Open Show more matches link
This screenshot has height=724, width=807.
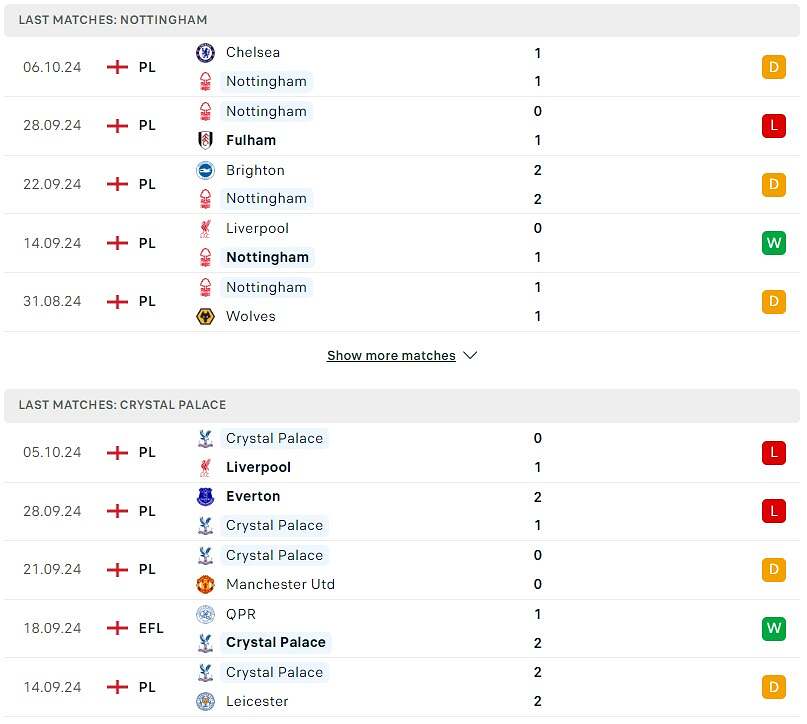pos(391,356)
